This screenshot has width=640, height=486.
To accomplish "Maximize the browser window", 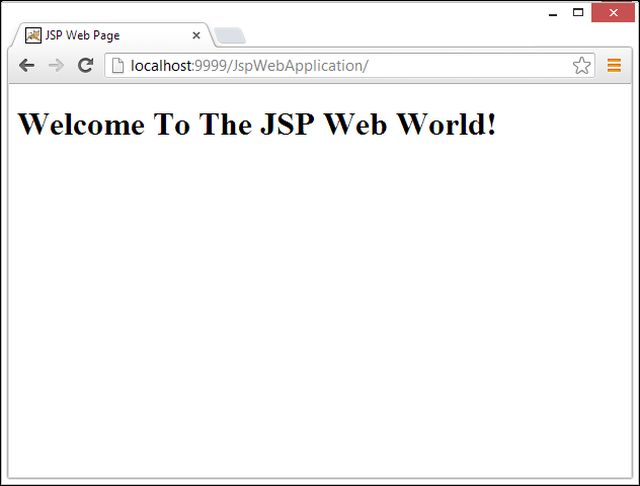I will (x=578, y=13).
